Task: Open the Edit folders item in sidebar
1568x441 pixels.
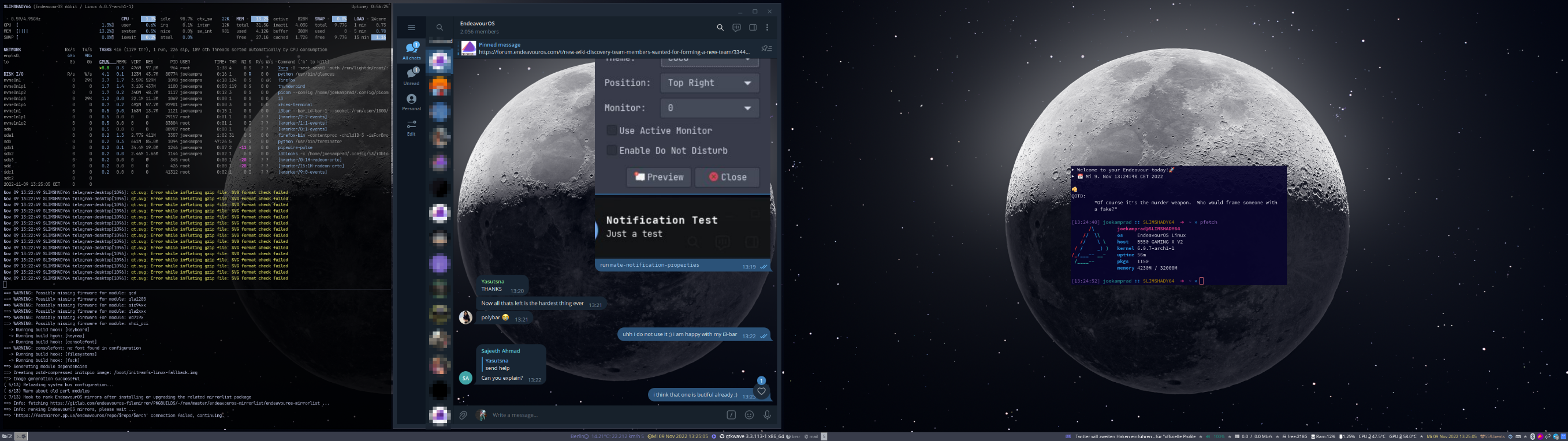Action: click(x=411, y=128)
